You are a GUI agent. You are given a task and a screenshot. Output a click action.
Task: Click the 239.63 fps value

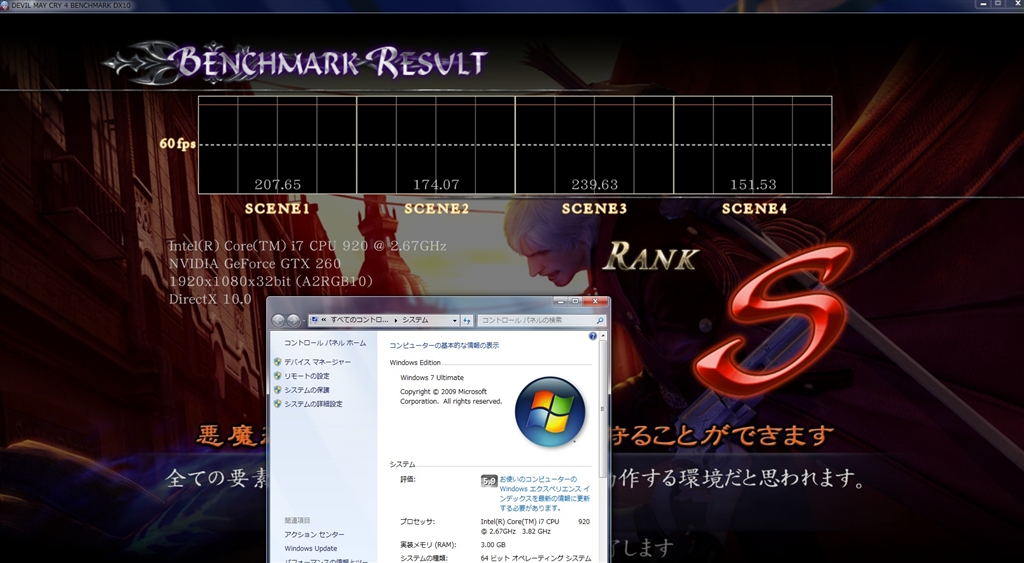tap(594, 185)
